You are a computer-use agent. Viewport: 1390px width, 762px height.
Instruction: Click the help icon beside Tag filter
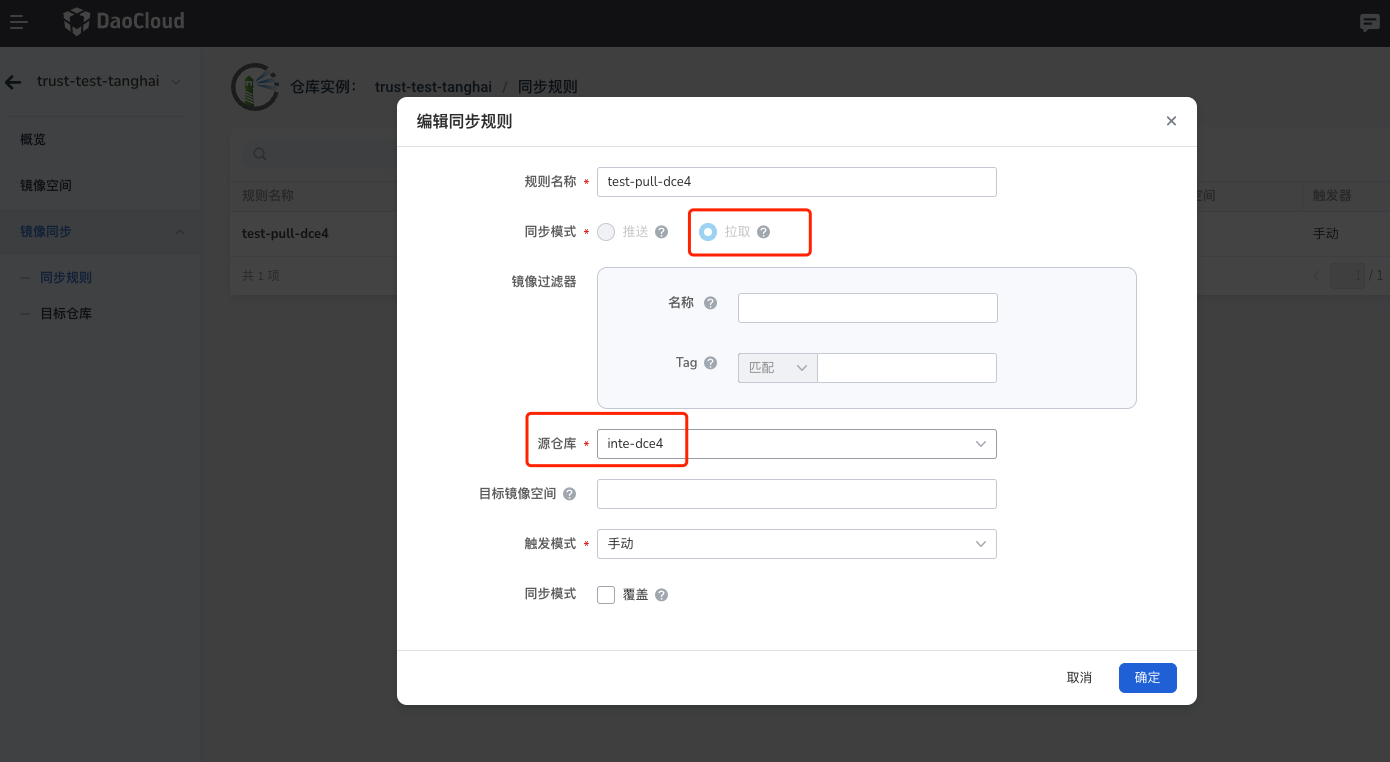click(x=709, y=362)
